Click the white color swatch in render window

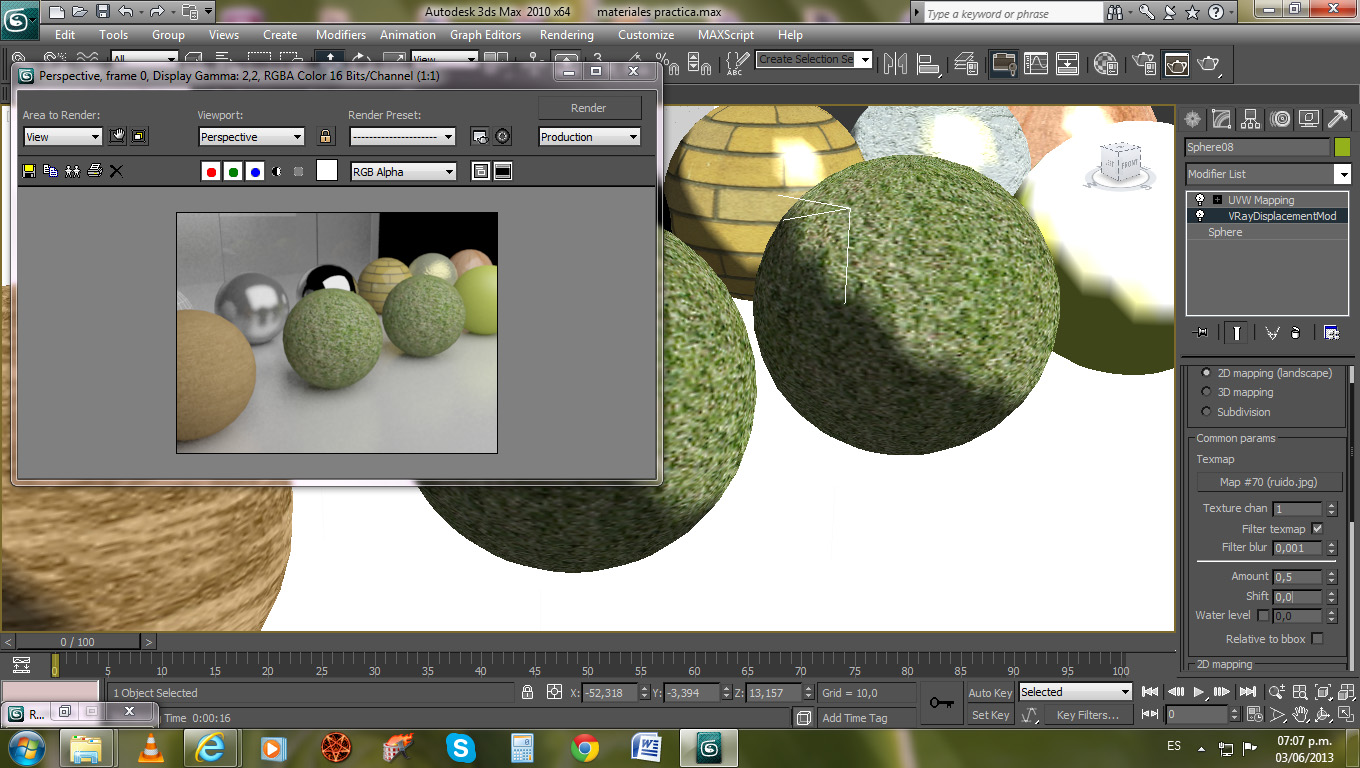click(327, 171)
